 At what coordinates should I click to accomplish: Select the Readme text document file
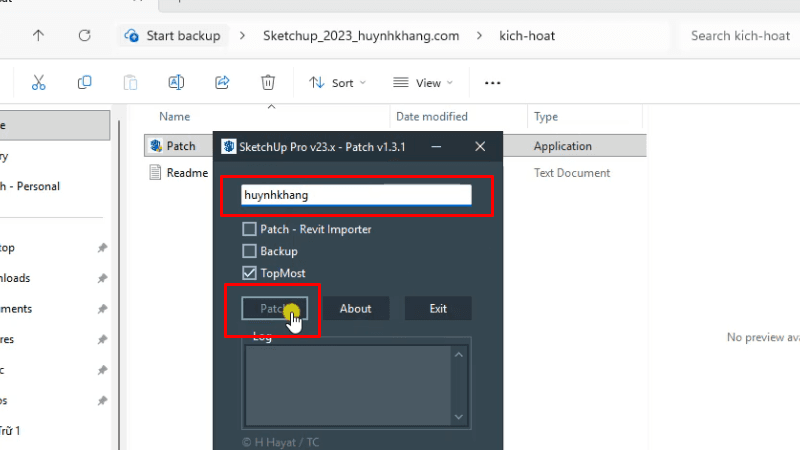point(187,173)
